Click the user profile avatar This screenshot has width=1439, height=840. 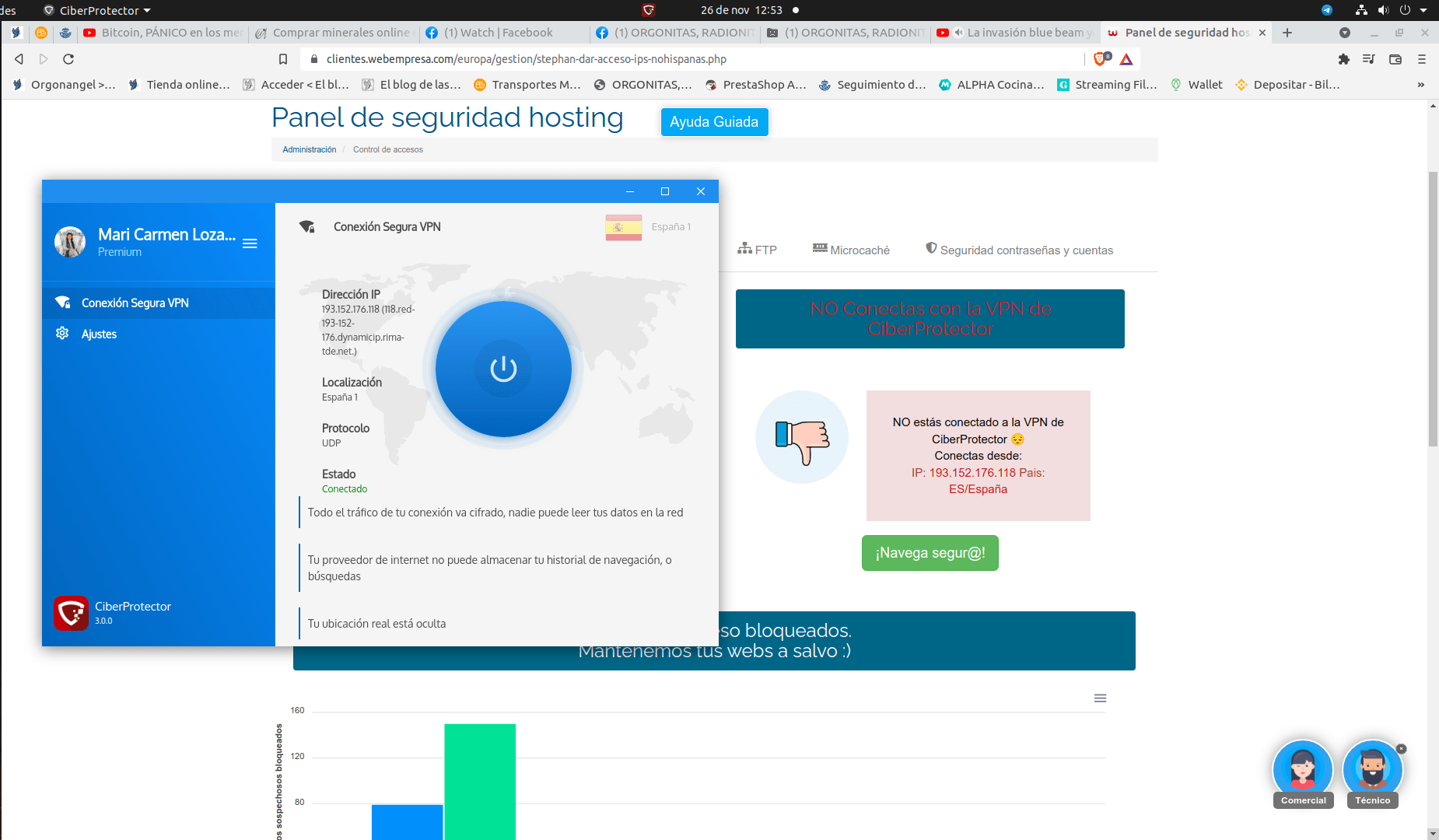click(x=70, y=242)
